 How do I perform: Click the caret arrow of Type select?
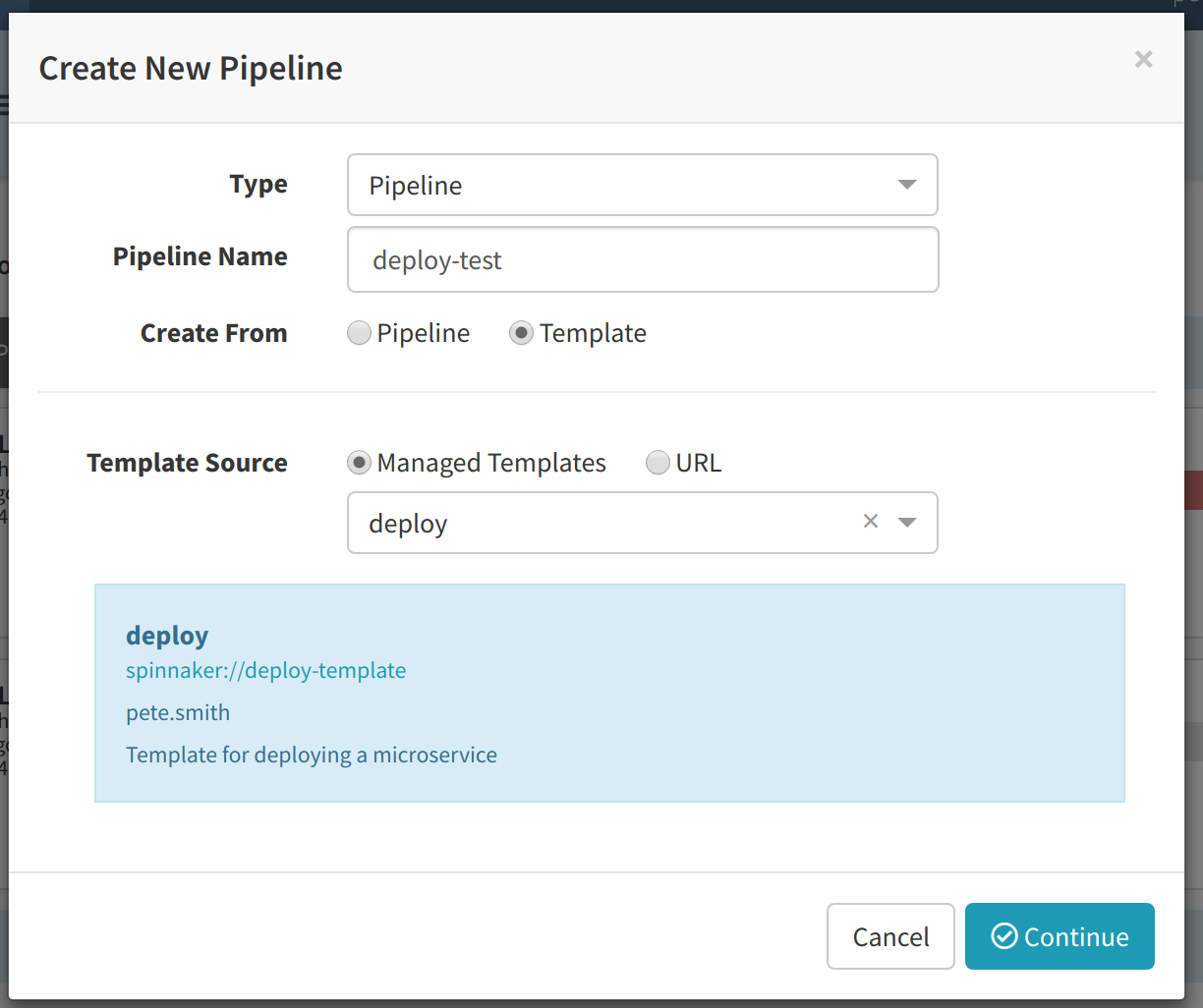[x=907, y=185]
